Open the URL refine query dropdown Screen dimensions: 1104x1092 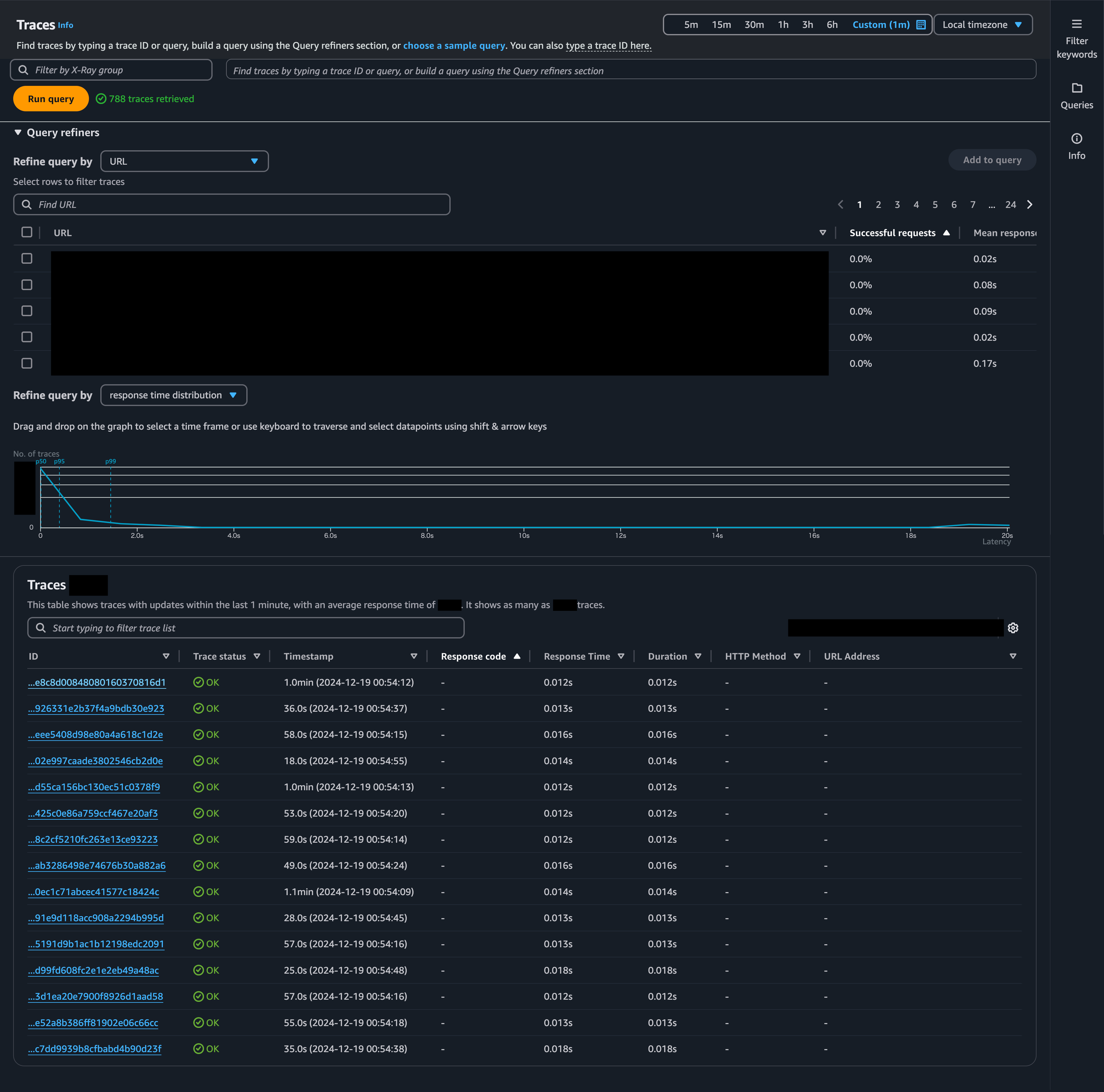coord(185,161)
